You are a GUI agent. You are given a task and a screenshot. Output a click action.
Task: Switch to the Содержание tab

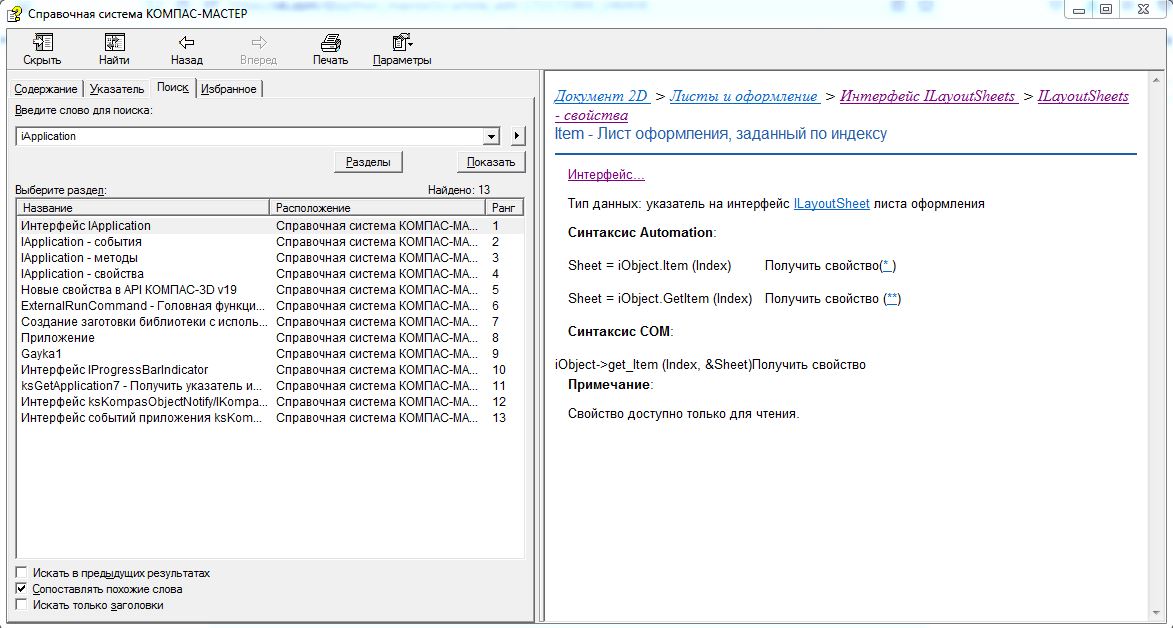[x=46, y=89]
